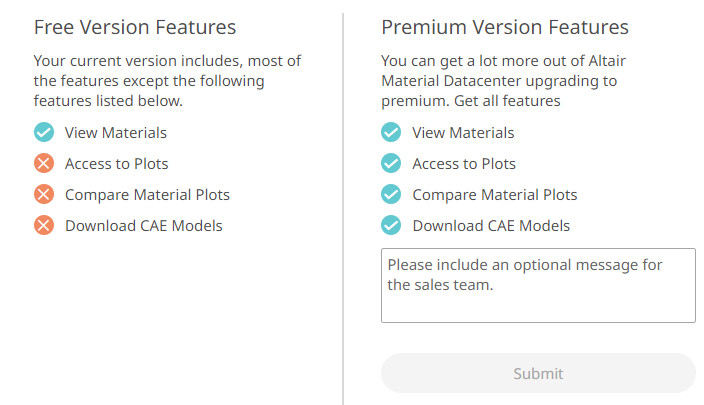
Task: Click the Free Version Features heading
Action: click(135, 27)
